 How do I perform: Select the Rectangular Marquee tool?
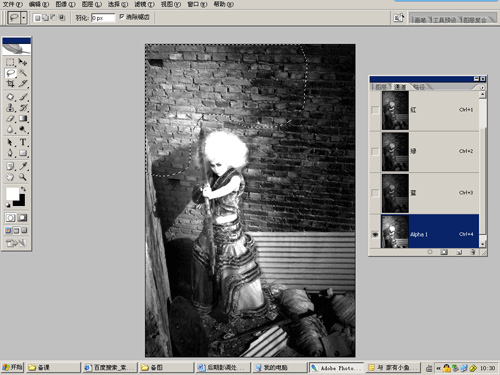10,62
